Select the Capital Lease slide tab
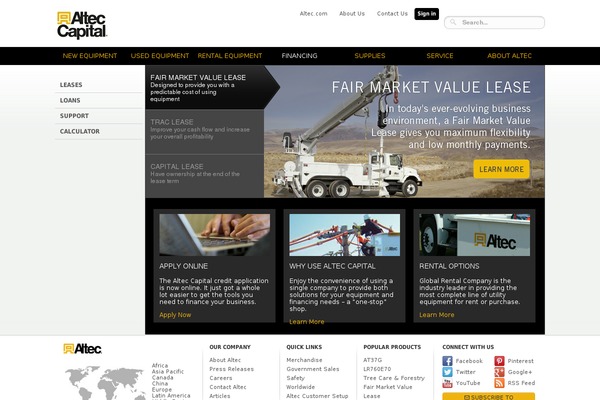Image resolution: width=600 pixels, height=400 pixels. pyautogui.click(x=205, y=176)
